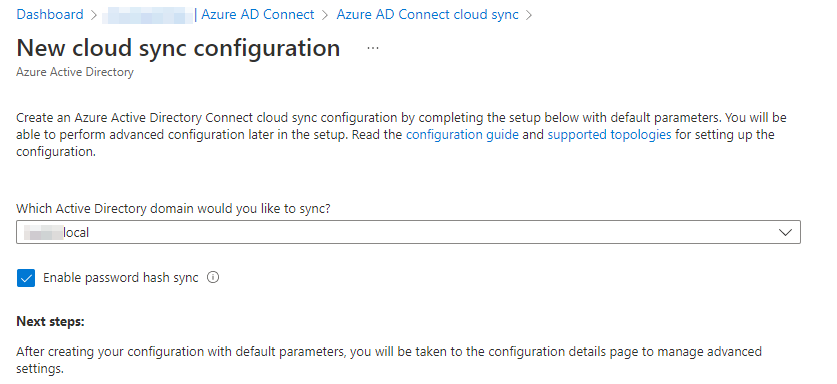Return to Azure AD Connect cloud sync breadcrumb
Viewport: 837px width, 384px height.
(x=428, y=14)
